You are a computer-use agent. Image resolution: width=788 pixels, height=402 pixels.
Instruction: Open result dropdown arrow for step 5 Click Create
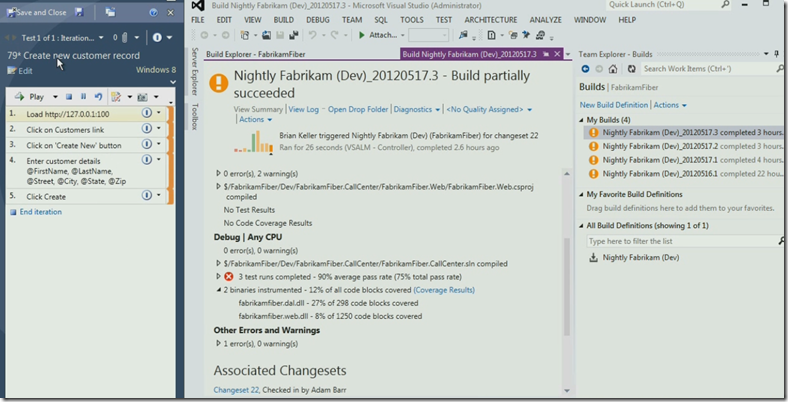coord(159,195)
